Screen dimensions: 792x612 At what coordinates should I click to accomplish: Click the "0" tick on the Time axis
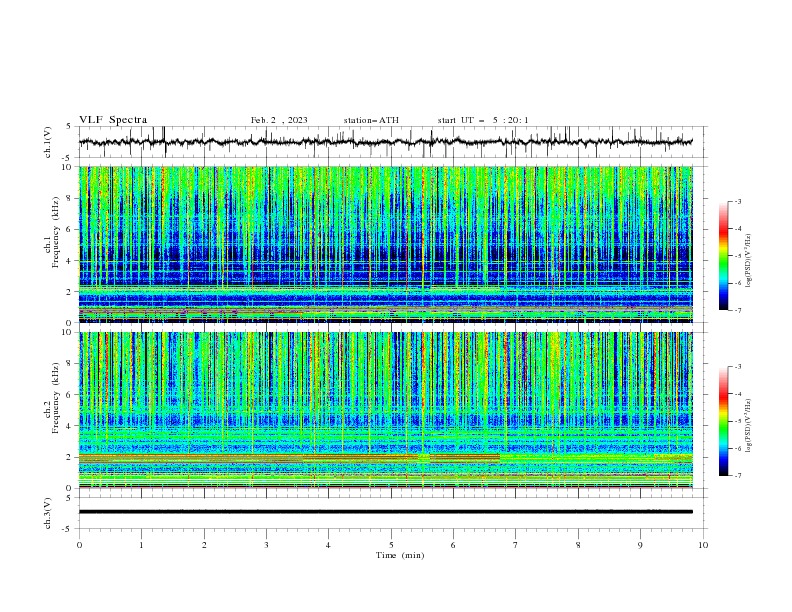(79, 545)
